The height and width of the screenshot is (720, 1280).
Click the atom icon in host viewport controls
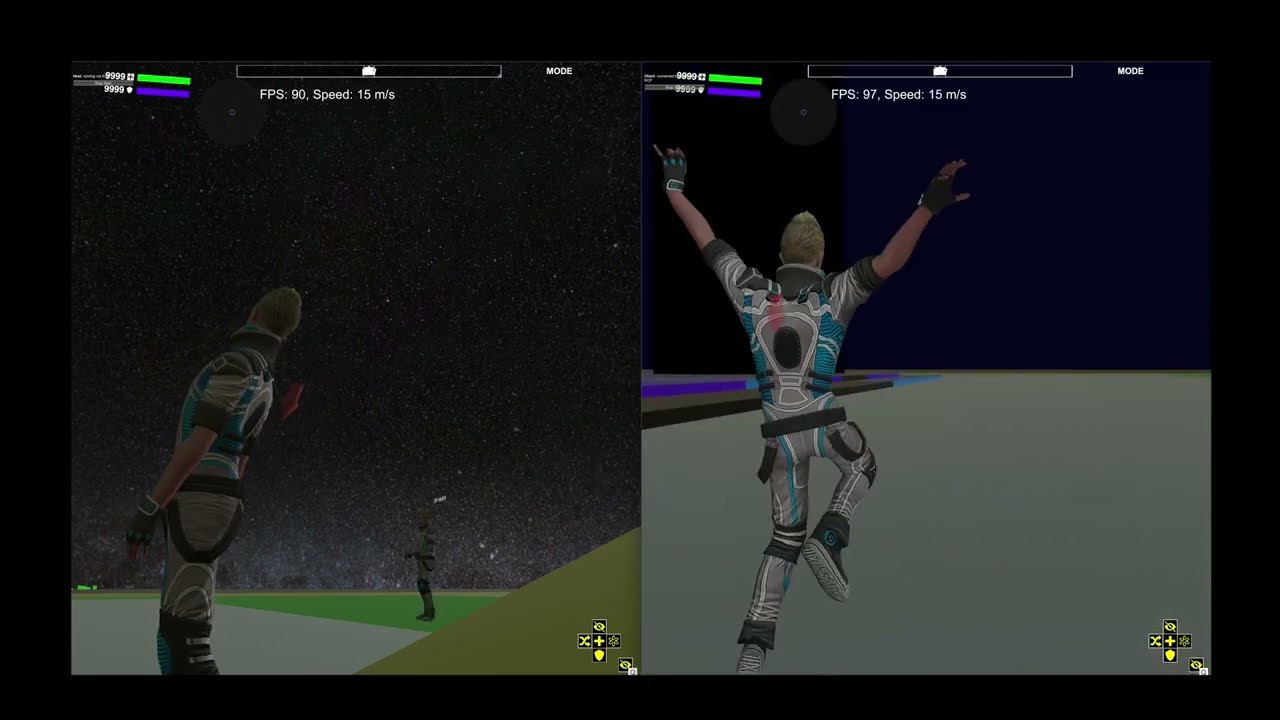615,642
